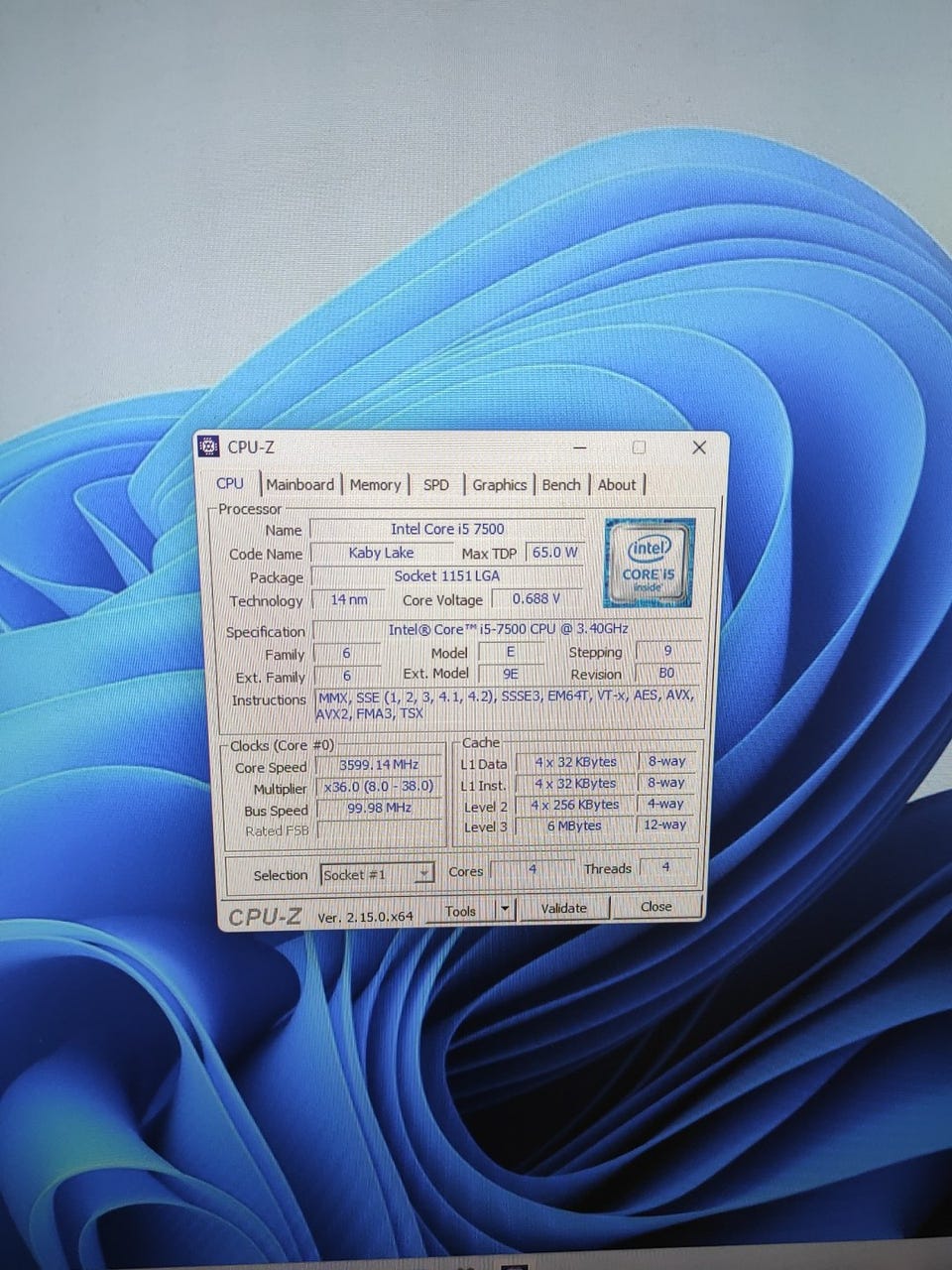Viewport: 952px width, 1270px height.
Task: Click the Validate button
Action: pos(563,908)
